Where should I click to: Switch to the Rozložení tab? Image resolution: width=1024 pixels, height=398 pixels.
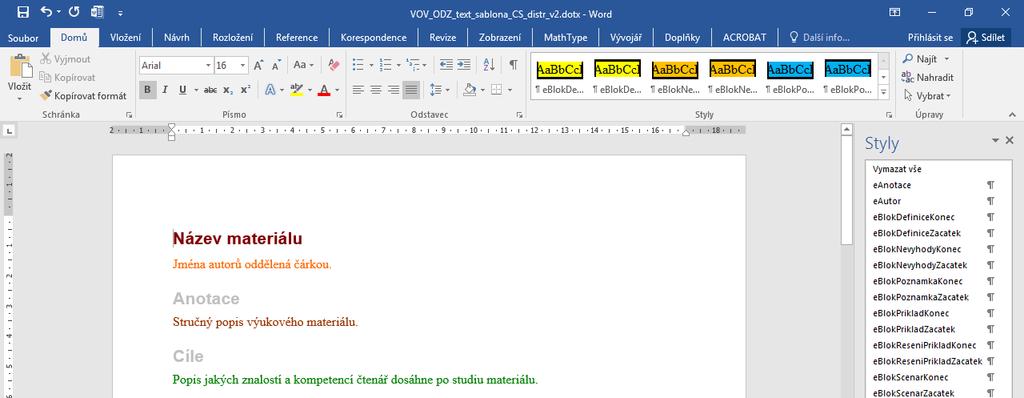(x=232, y=37)
